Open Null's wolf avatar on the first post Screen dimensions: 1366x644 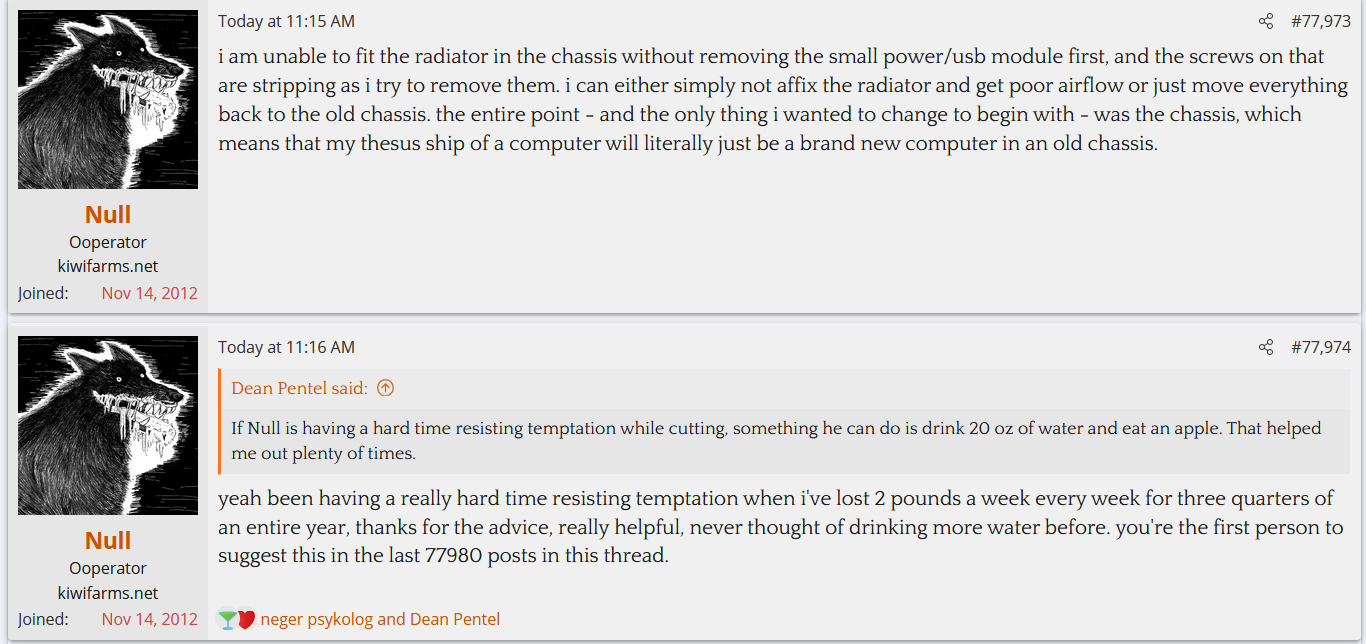[x=108, y=100]
